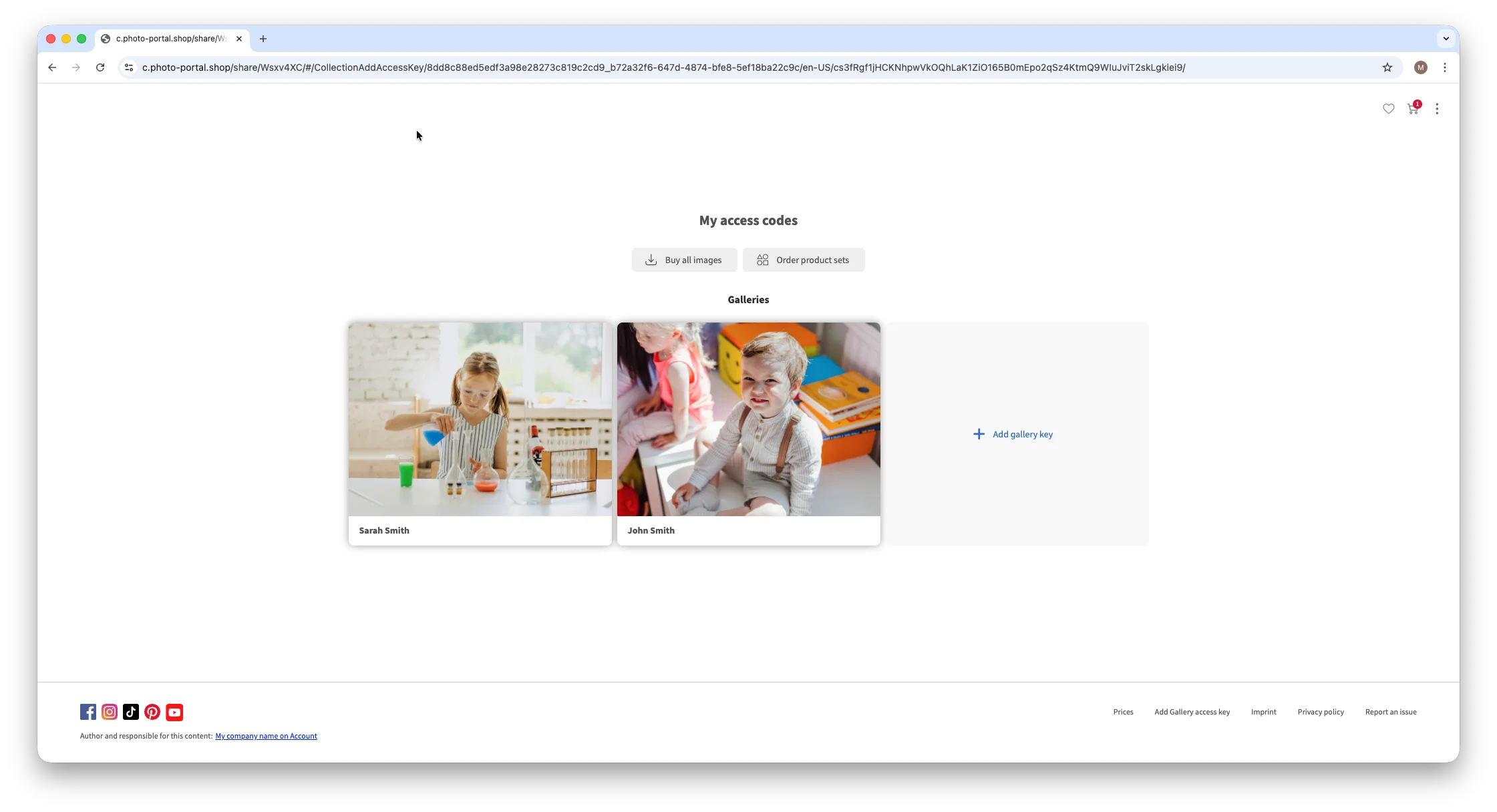This screenshot has height=812, width=1497.
Task: Click the Instagram icon in footer
Action: point(110,712)
